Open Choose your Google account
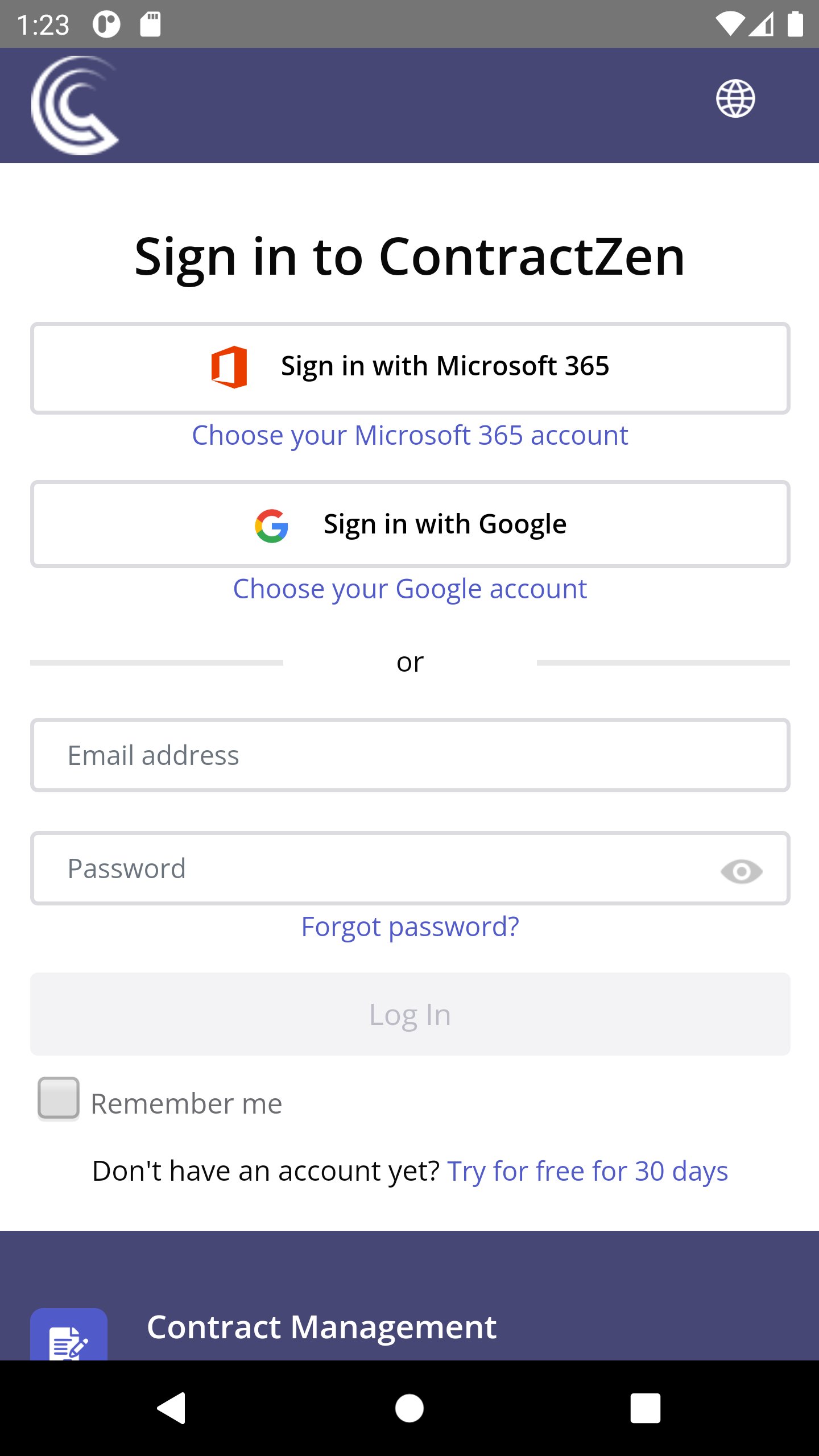 (x=409, y=588)
